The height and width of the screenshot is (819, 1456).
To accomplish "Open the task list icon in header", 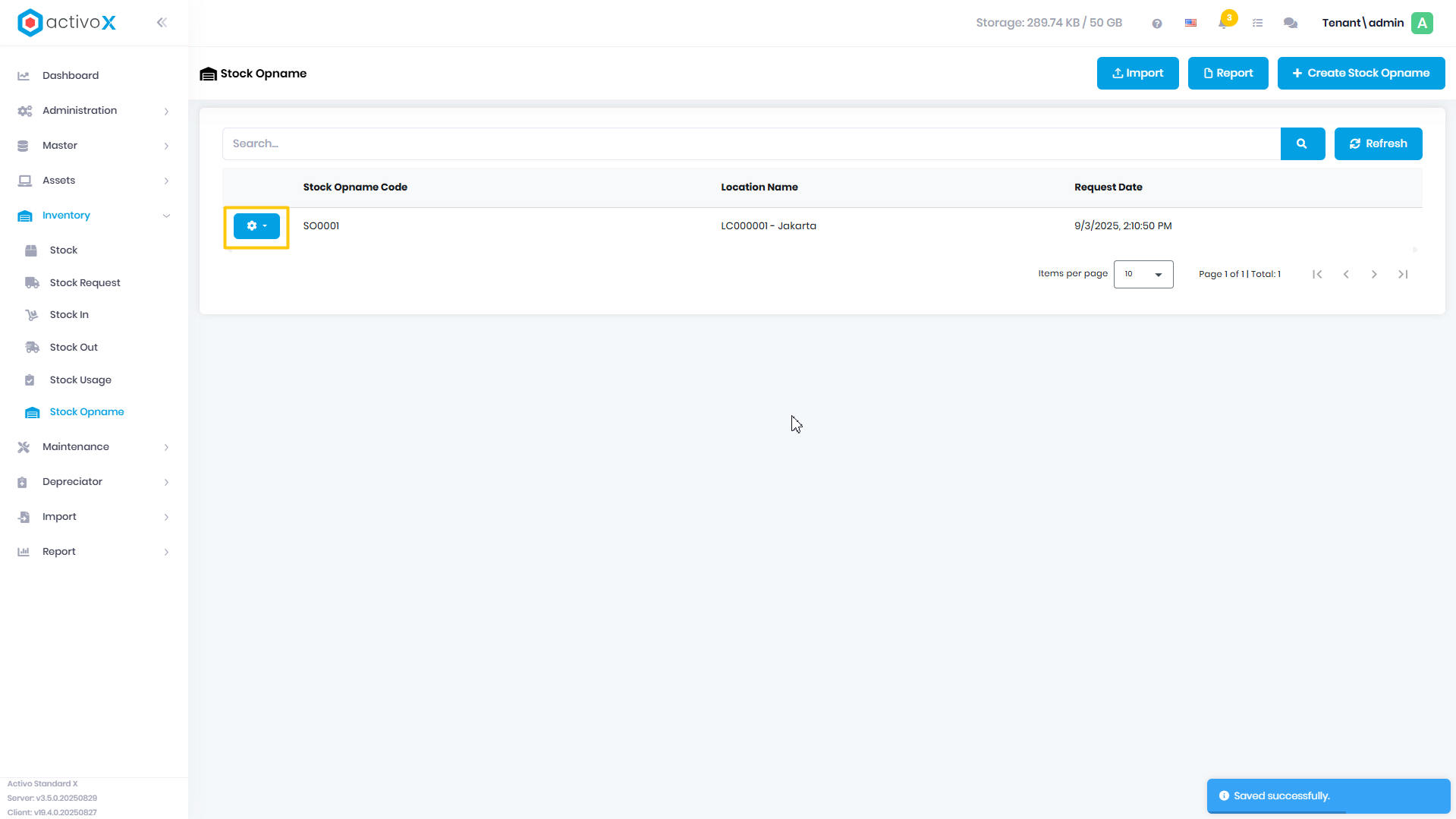I will click(1257, 24).
